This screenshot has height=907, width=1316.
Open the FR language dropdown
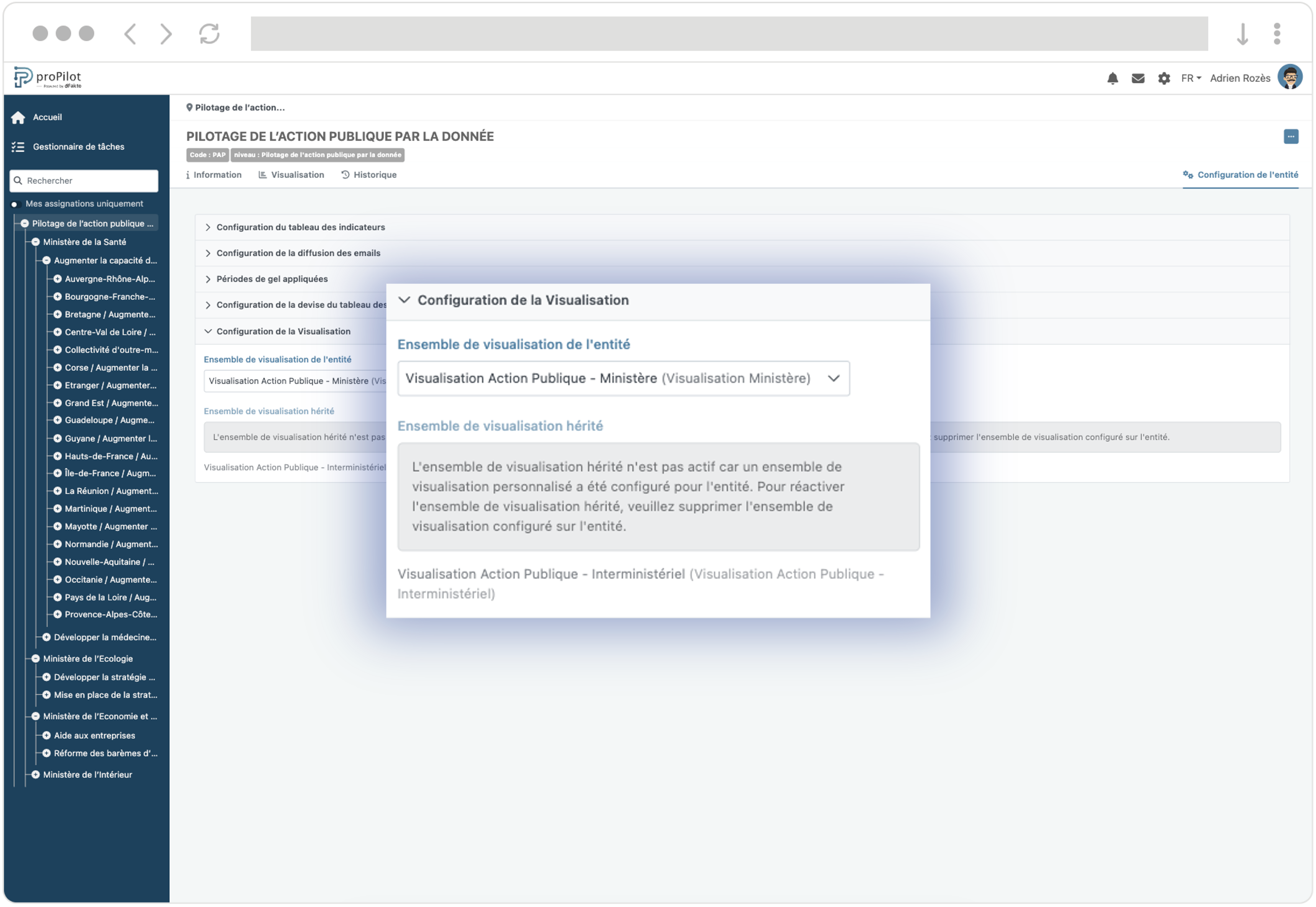(1191, 78)
